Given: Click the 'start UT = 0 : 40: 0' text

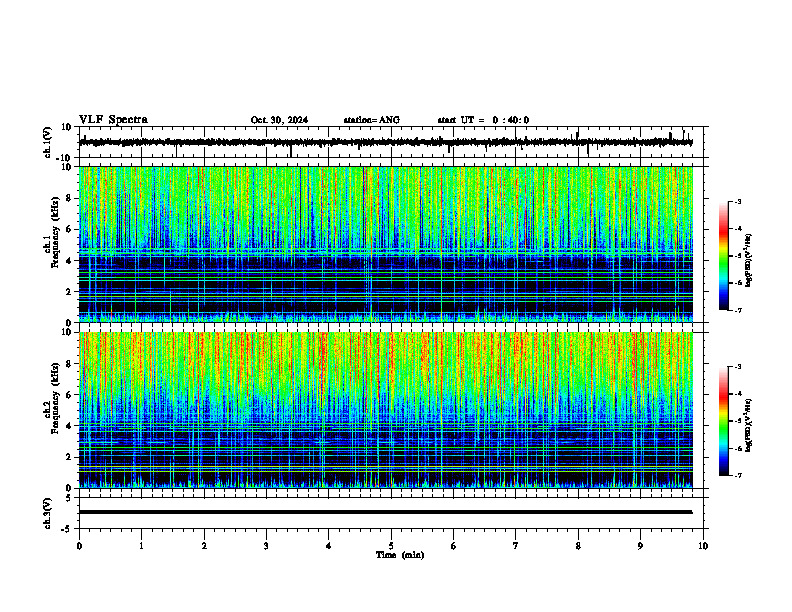Looking at the screenshot, I should (483, 120).
